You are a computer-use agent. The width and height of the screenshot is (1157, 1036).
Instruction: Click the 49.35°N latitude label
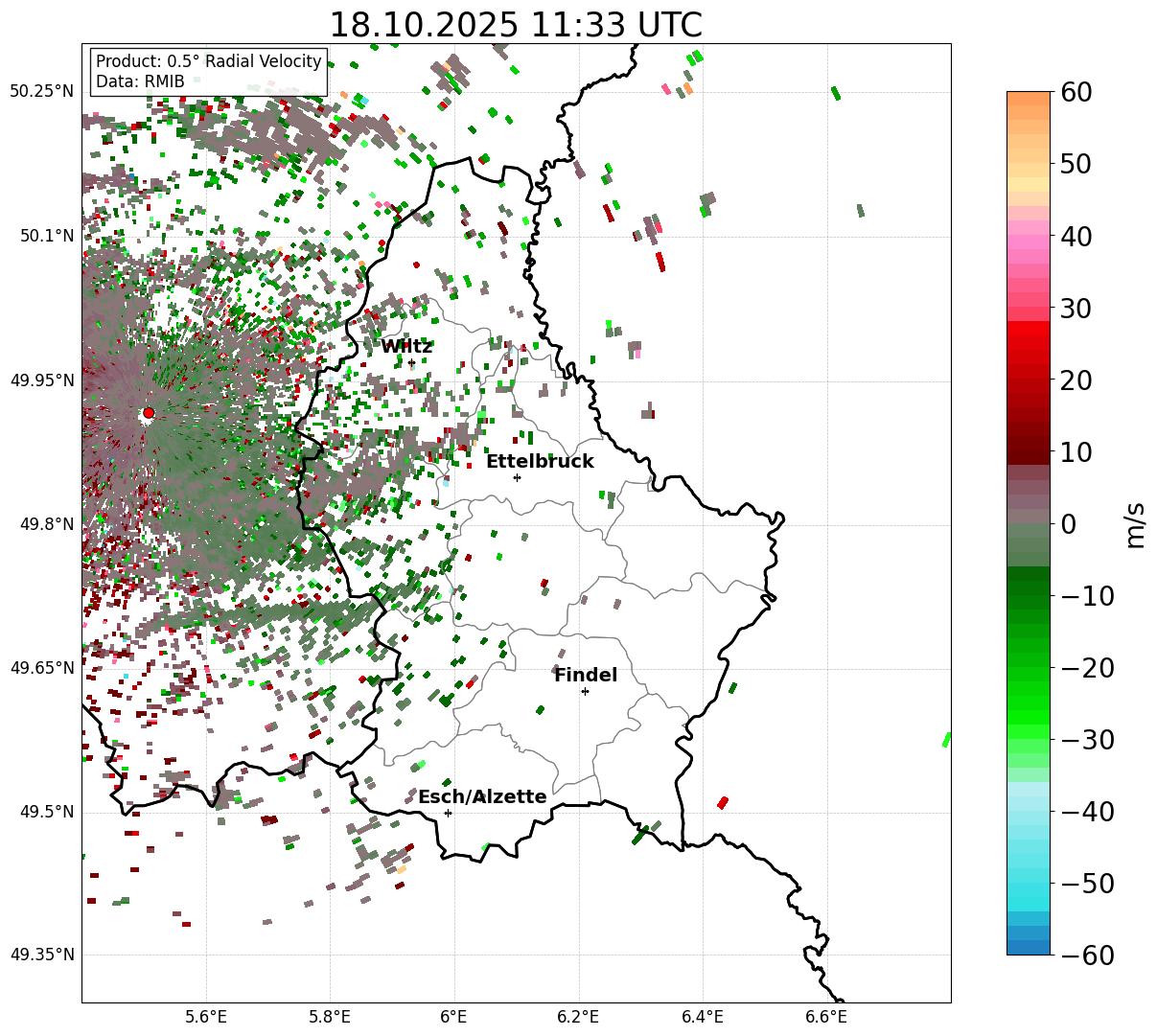pos(41,955)
